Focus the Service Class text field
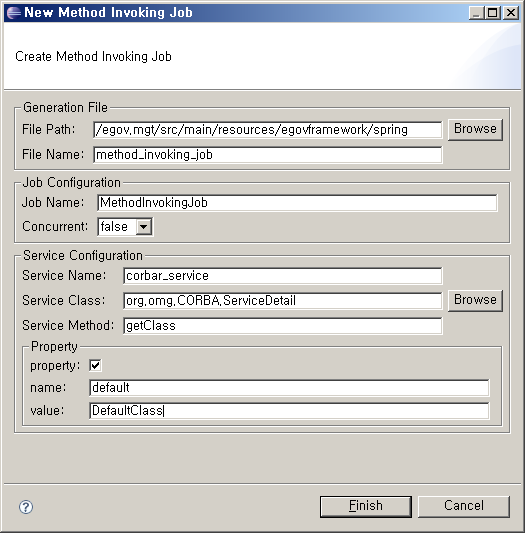Screen dimensions: 525x533 pyautogui.click(x=283, y=300)
